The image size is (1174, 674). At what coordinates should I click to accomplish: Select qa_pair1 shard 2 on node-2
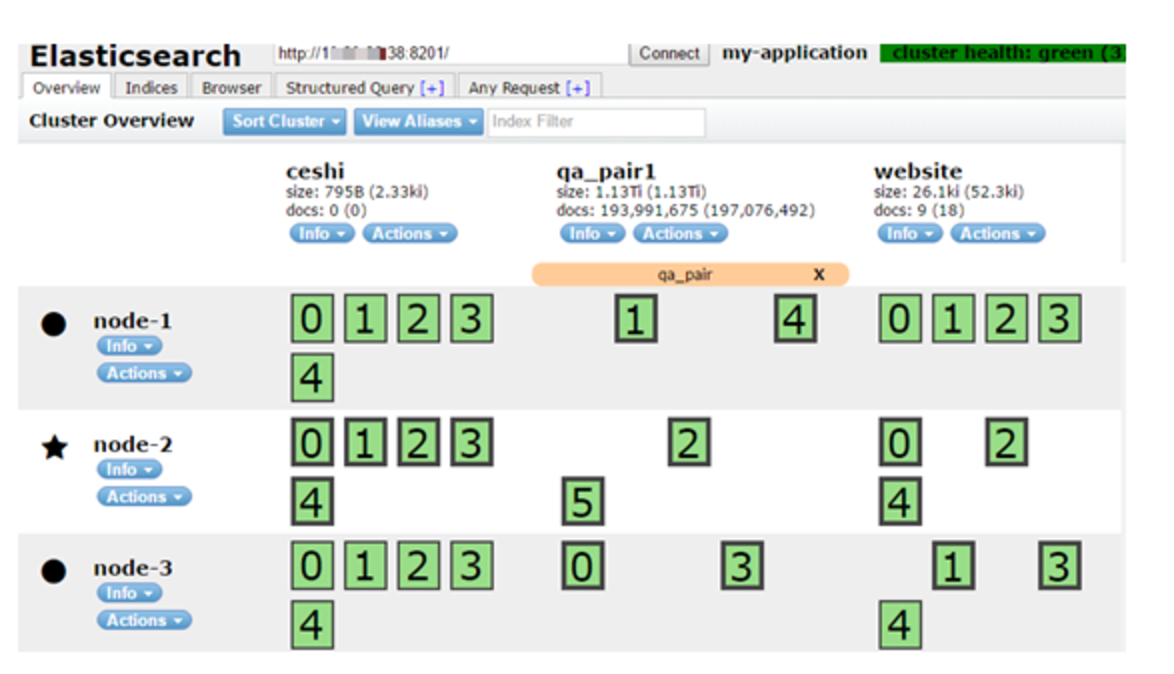(689, 443)
